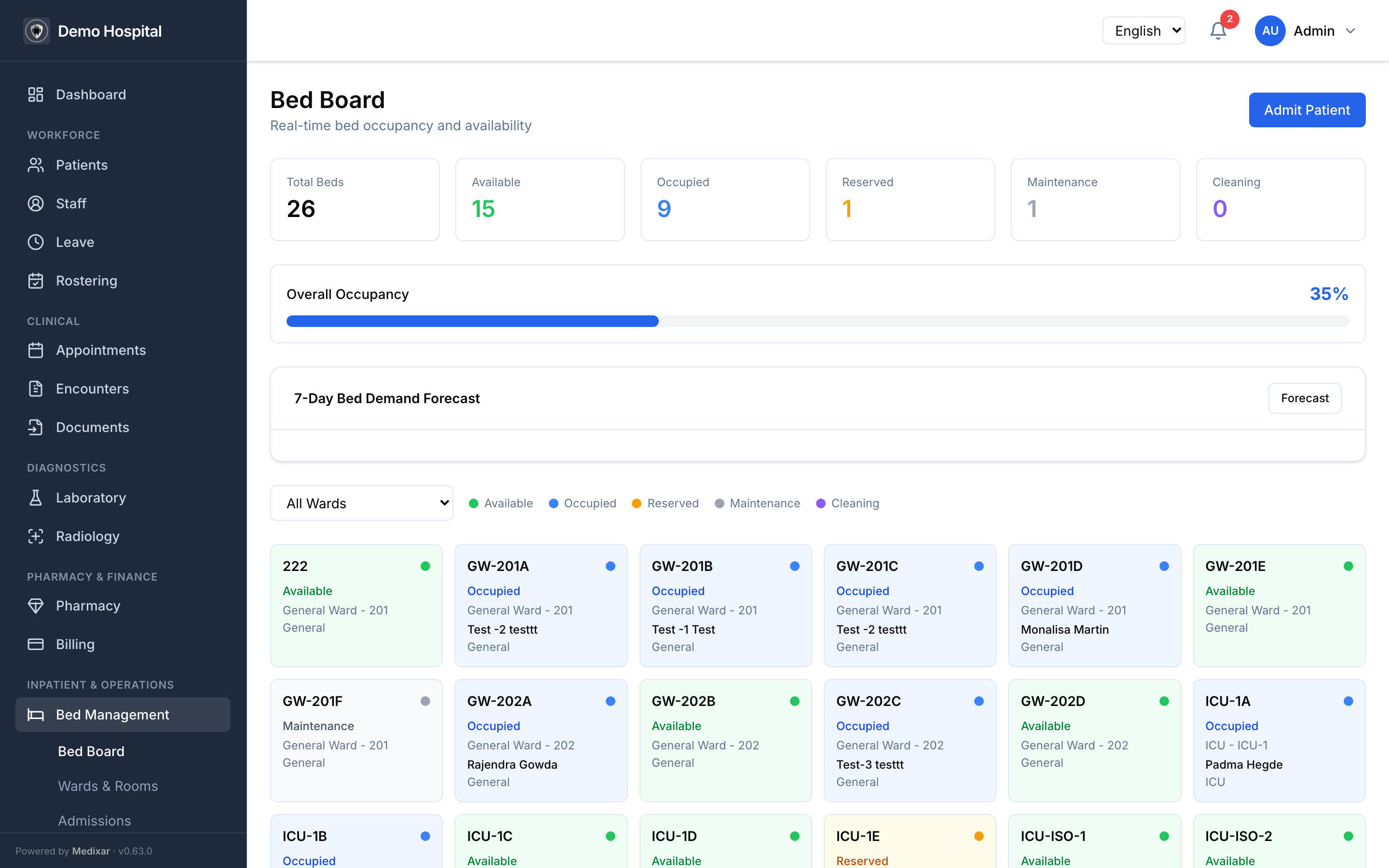The height and width of the screenshot is (868, 1389).
Task: Click the Documents file-import icon
Action: coord(36,427)
